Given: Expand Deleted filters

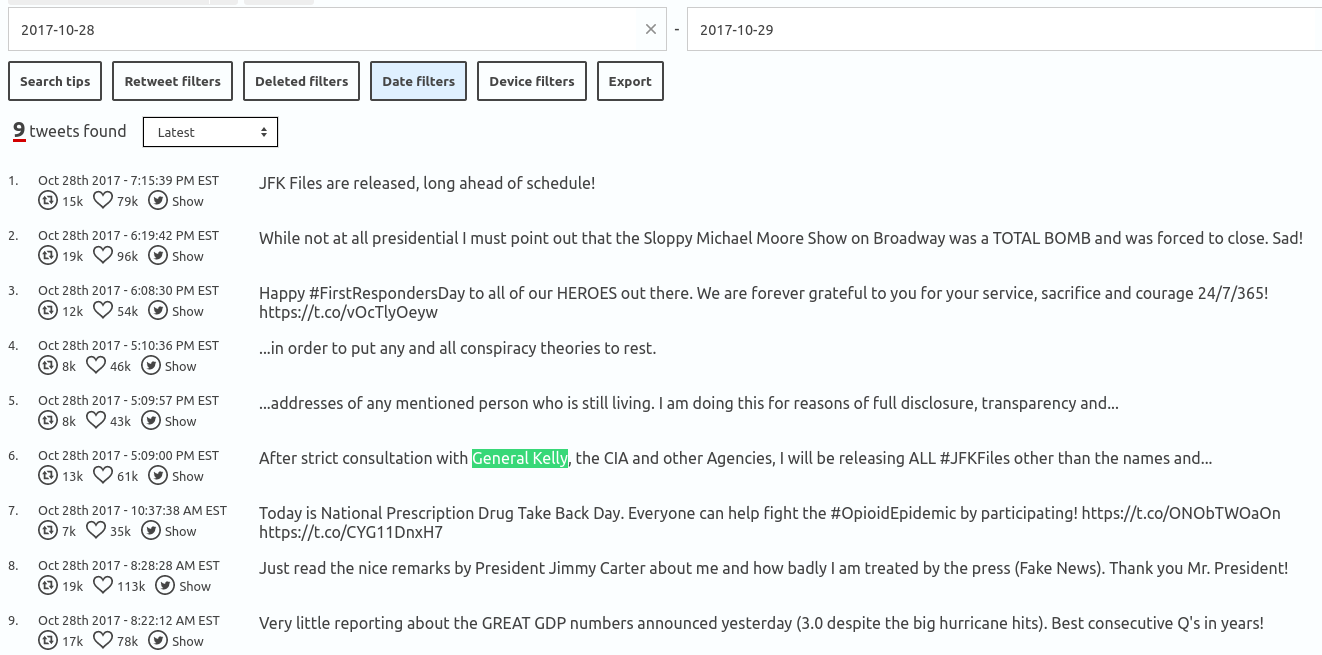Looking at the screenshot, I should 301,81.
